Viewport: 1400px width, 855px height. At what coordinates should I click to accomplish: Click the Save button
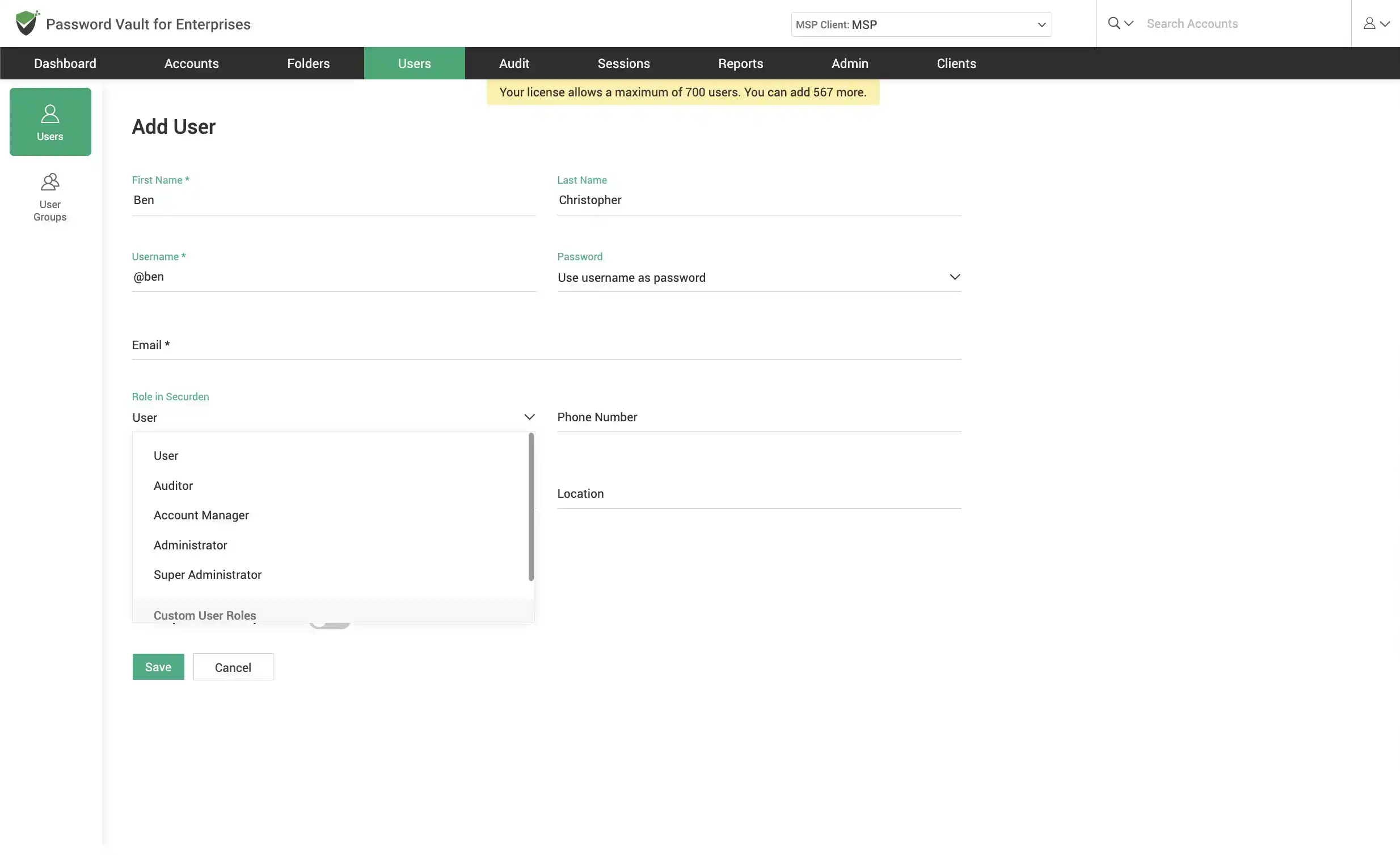click(158, 667)
